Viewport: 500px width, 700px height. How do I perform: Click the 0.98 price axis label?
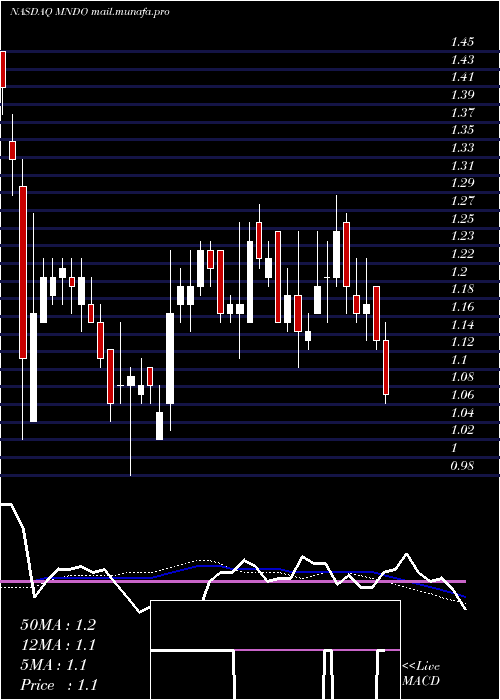tap(462, 466)
